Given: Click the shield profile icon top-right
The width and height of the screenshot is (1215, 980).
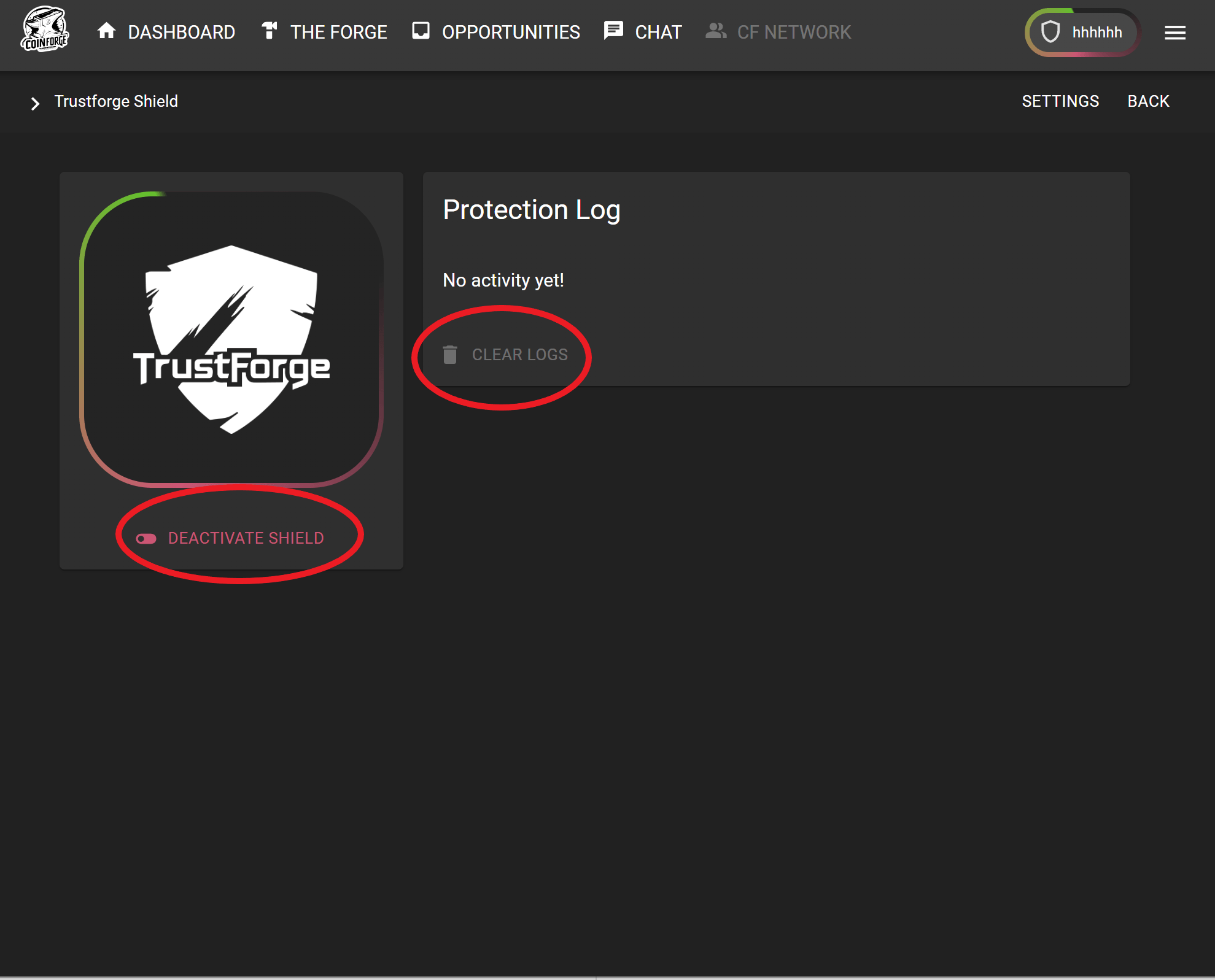Looking at the screenshot, I should [1052, 32].
